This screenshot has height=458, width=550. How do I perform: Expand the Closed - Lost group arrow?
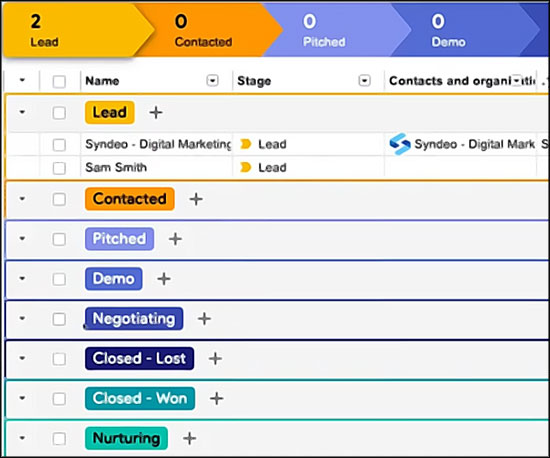(x=22, y=358)
